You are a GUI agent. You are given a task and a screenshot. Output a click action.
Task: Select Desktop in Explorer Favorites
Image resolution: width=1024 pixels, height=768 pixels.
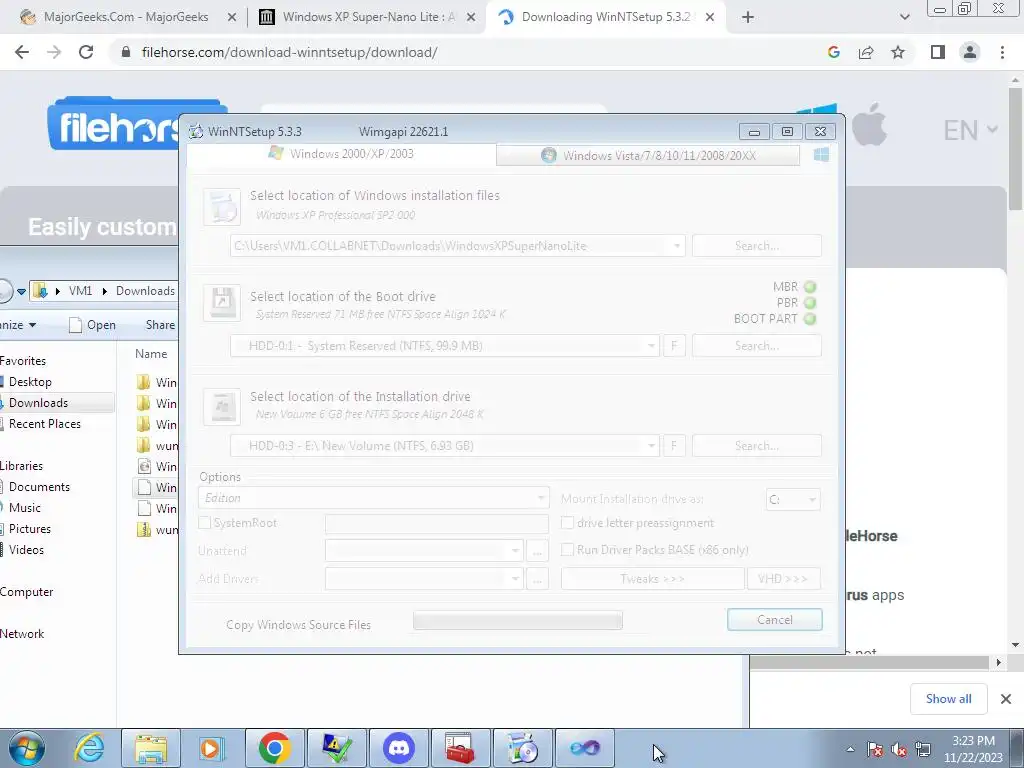pyautogui.click(x=30, y=382)
